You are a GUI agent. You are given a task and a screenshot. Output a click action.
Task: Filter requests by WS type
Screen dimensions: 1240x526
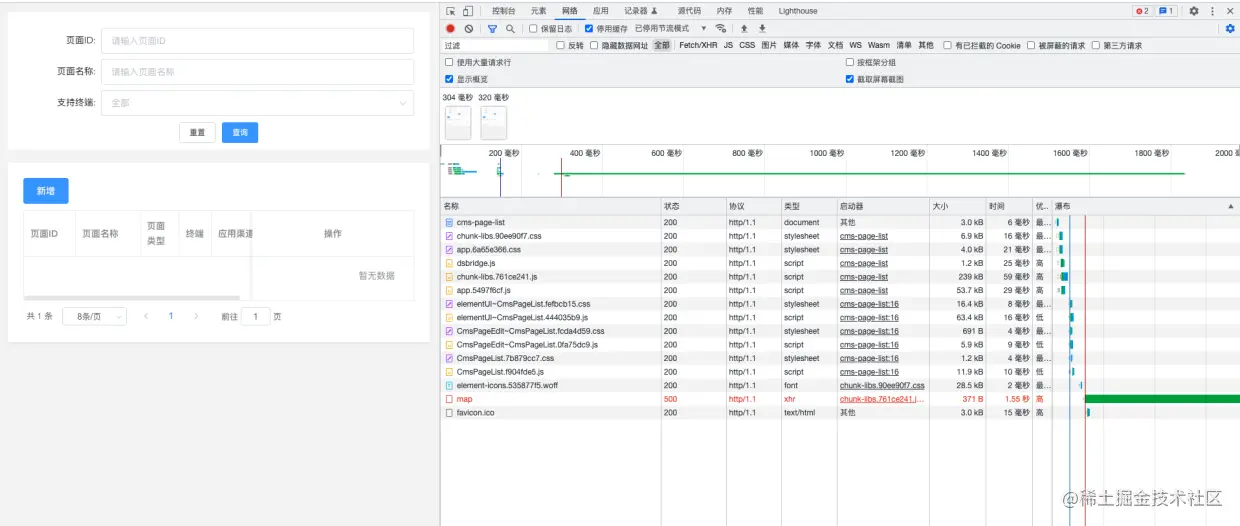(855, 45)
